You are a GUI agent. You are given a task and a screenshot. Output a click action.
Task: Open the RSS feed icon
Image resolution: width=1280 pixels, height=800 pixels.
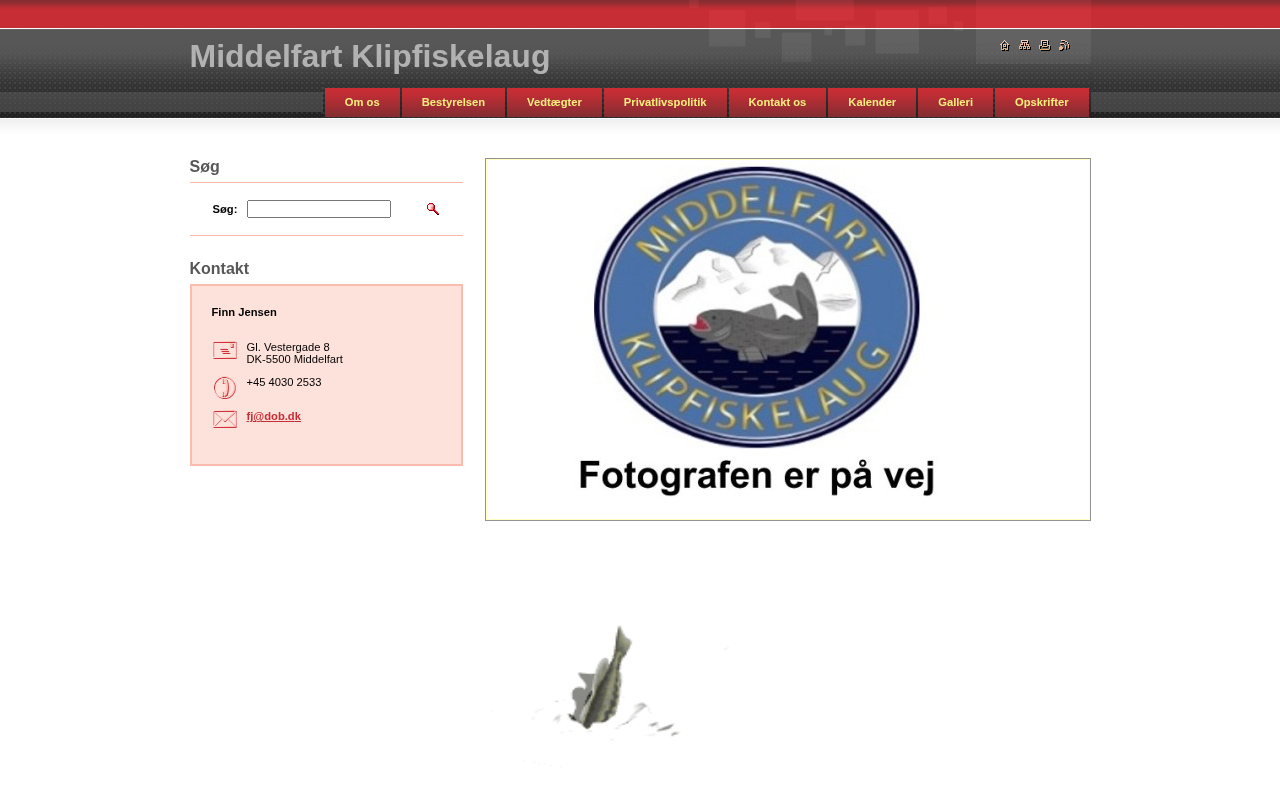[1064, 45]
